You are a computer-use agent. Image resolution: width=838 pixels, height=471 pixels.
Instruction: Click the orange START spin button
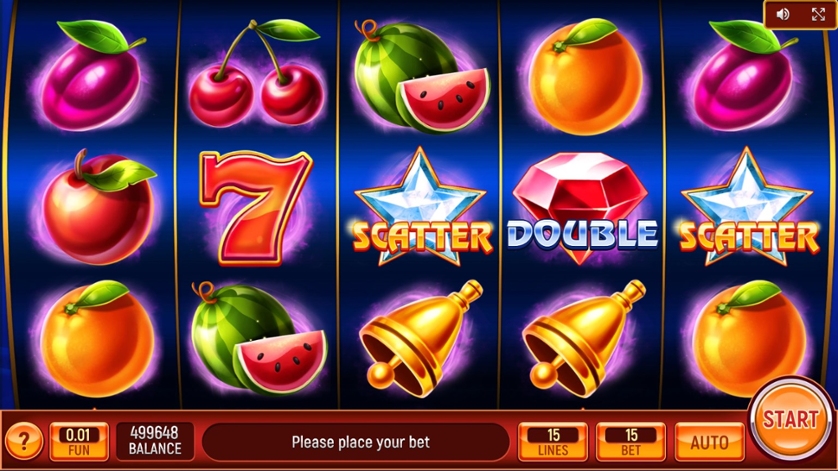[790, 420]
